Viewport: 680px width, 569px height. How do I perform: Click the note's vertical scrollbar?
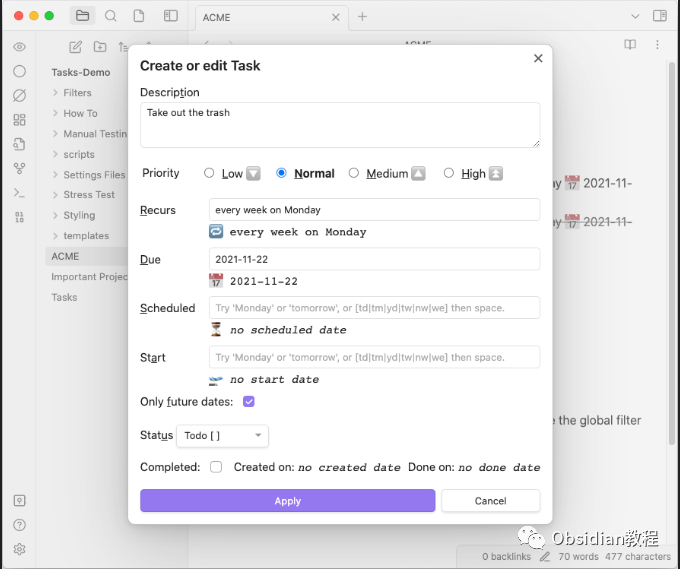pos(671,253)
